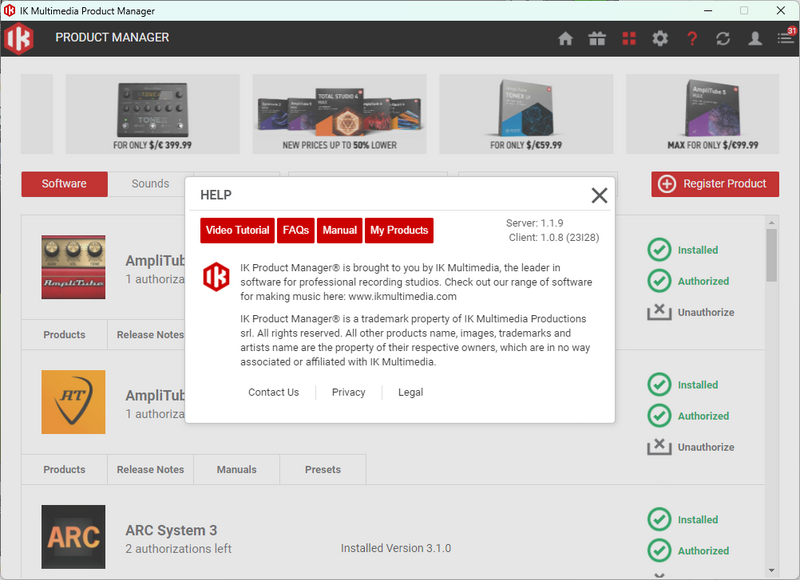Open the Total Studio 4 50% lower banner
This screenshot has width=800, height=580.
pyautogui.click(x=339, y=114)
